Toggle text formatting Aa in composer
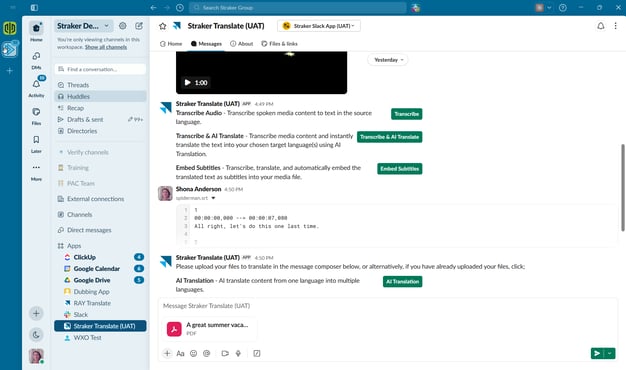The width and height of the screenshot is (626, 370). point(180,353)
